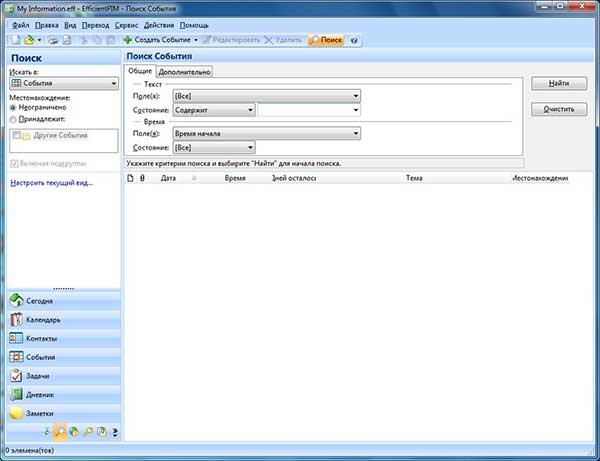Click the Редактировать toolbar button
The image size is (600, 461).
tap(231, 40)
